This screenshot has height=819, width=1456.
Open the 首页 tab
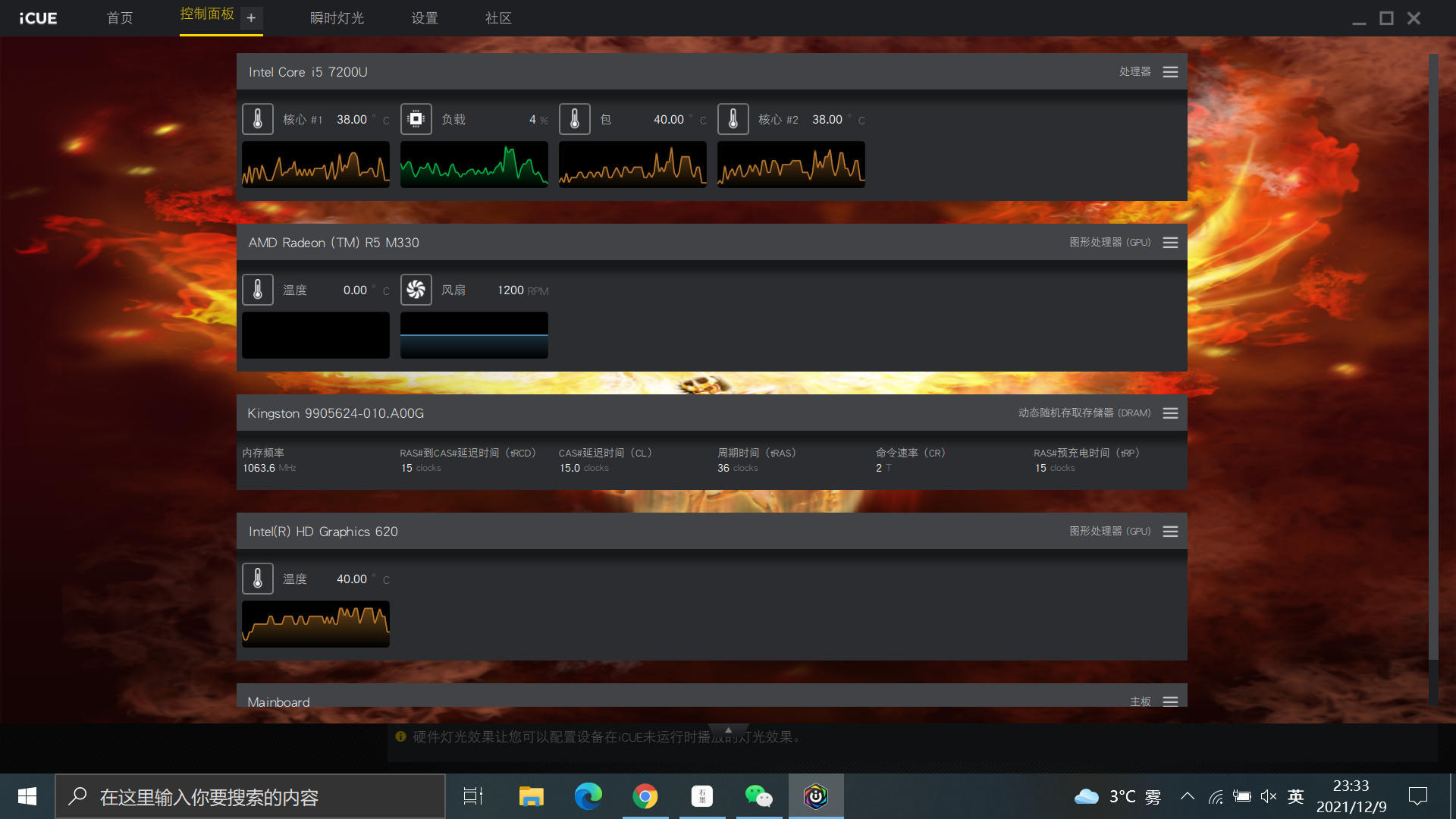120,18
